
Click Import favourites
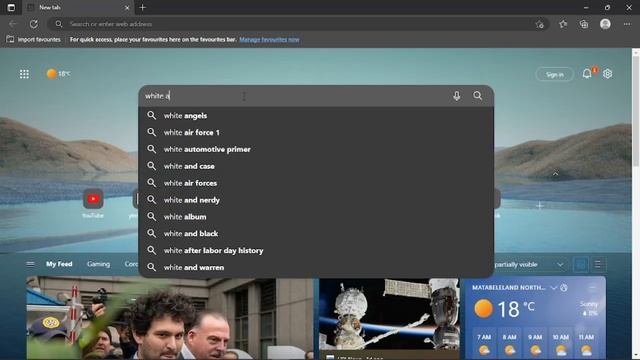(x=34, y=40)
